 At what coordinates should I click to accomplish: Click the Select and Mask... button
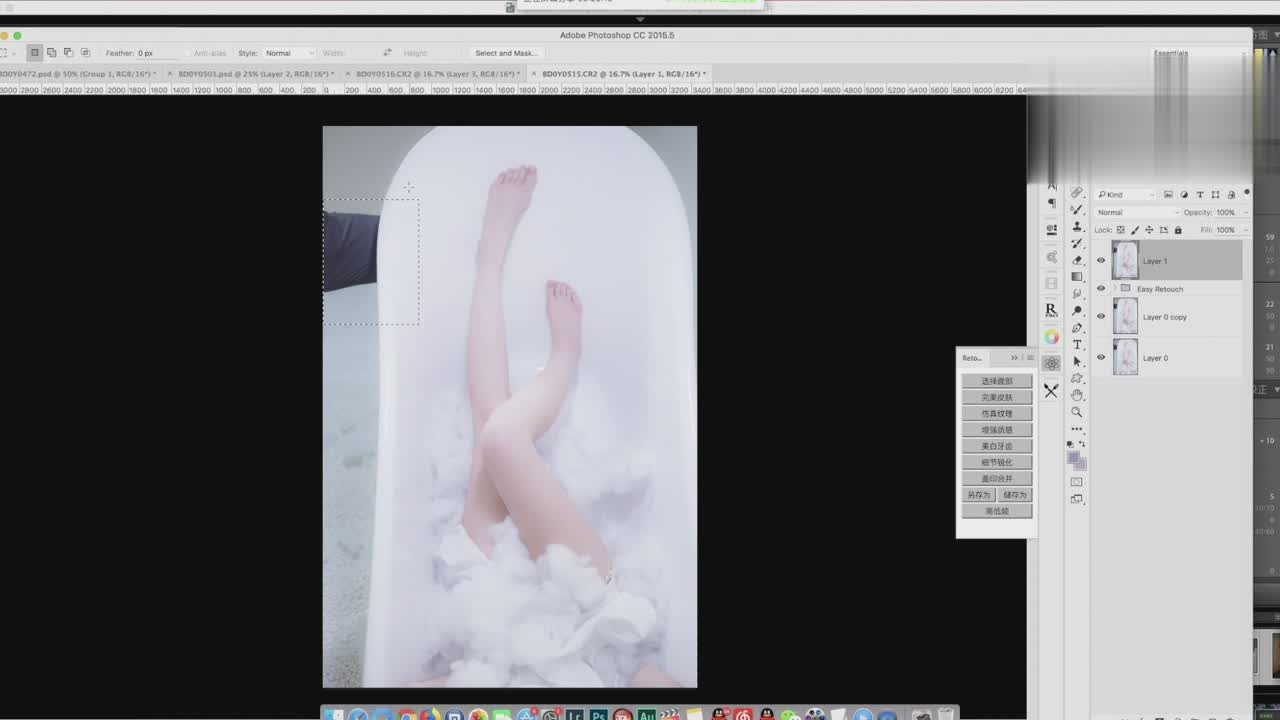click(507, 53)
